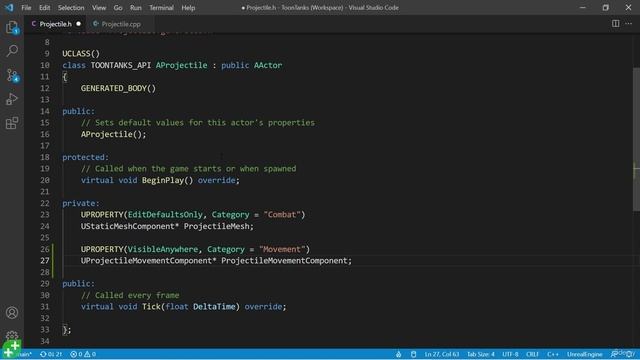Click the AProjectile class name on line 10
This screenshot has height=360, width=640.
[x=181, y=65]
